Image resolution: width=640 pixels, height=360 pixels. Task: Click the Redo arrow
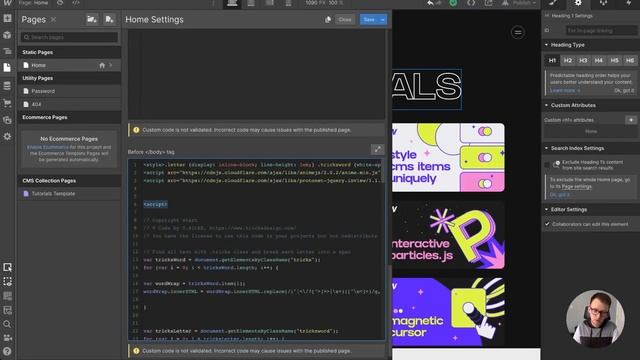pos(439,3)
